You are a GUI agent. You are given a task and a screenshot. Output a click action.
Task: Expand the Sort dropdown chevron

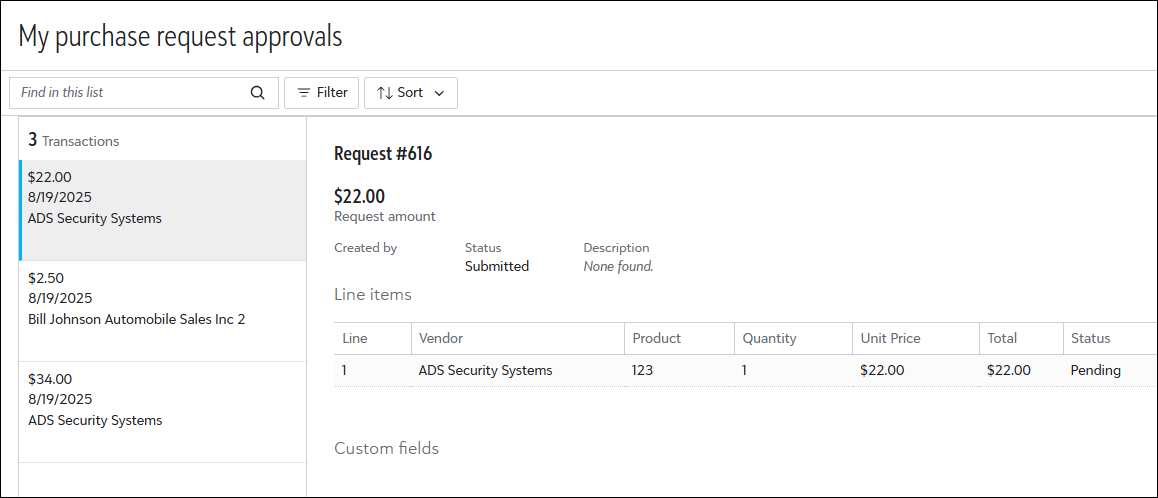[439, 93]
